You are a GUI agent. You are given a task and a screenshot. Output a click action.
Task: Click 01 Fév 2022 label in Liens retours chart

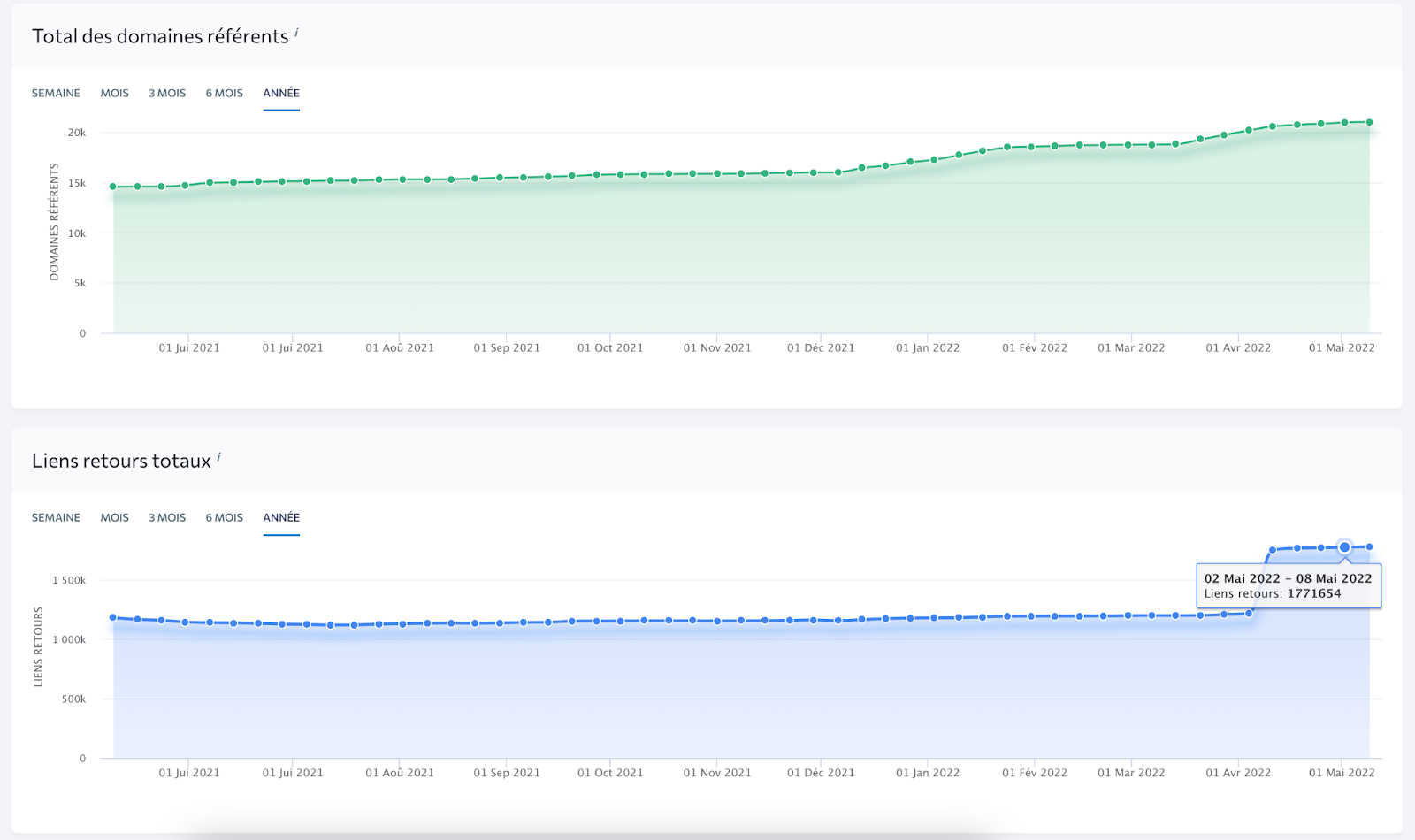[x=1035, y=773]
